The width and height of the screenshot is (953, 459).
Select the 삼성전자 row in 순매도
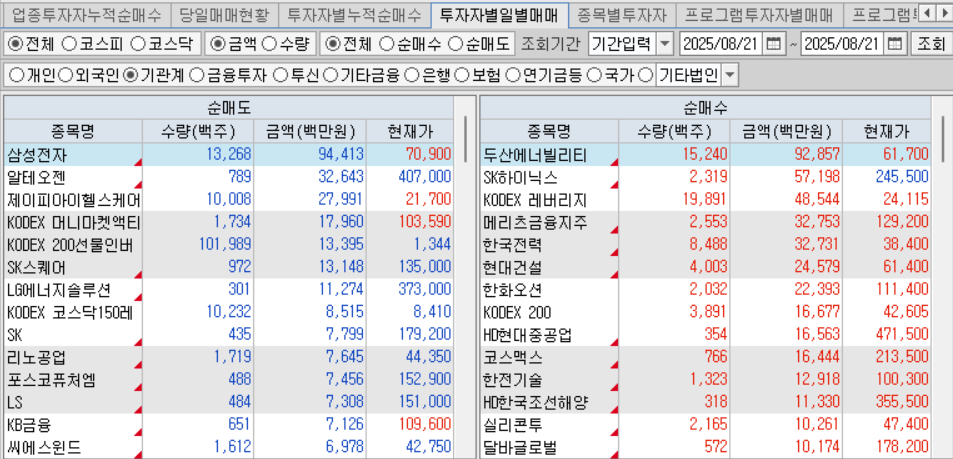tap(229, 154)
